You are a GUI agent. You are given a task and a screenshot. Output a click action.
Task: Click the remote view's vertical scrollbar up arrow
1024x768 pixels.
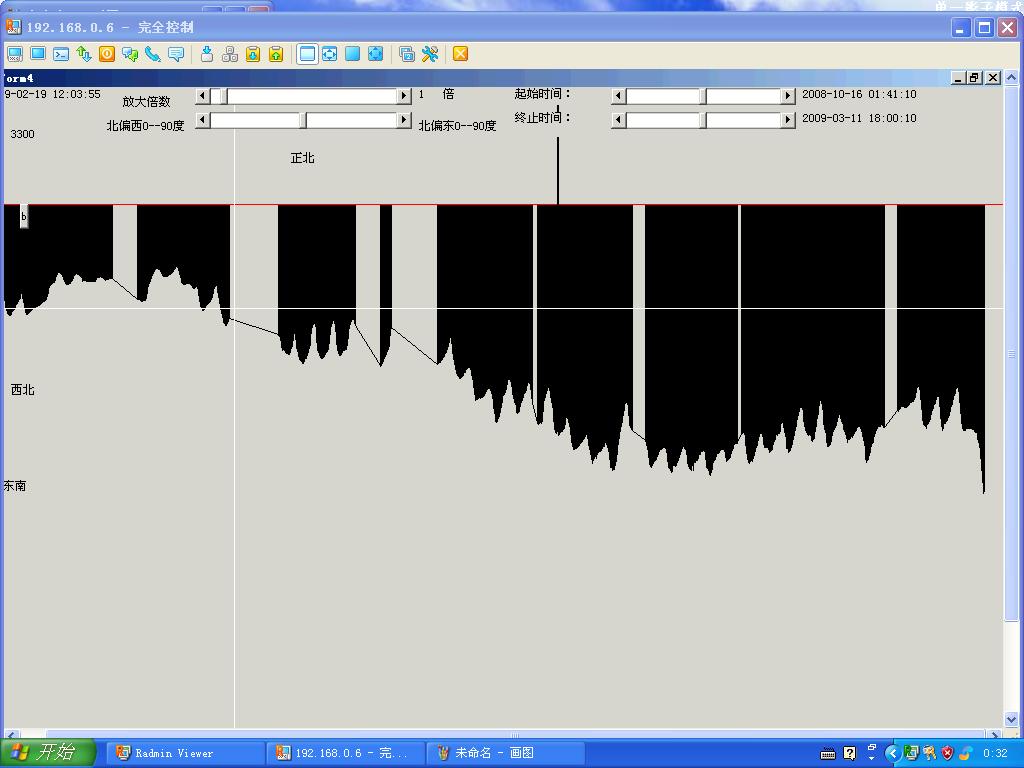[1011, 77]
